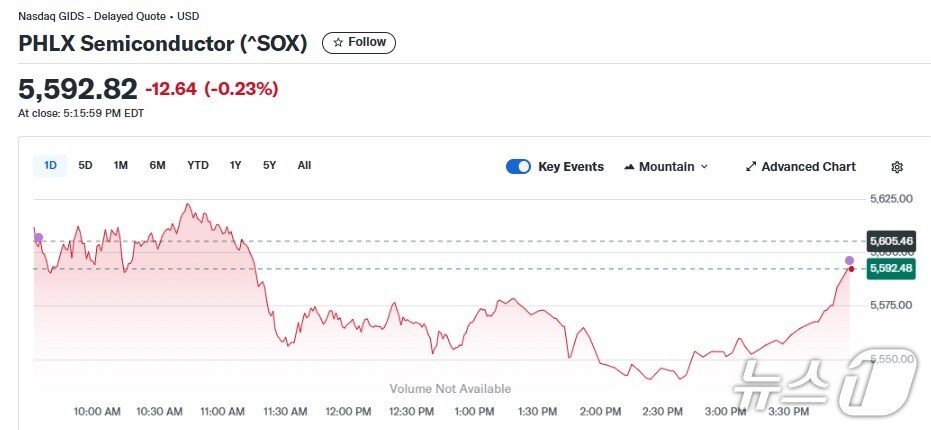Show the 5Y range chart
This screenshot has width=931, height=430.
(270, 165)
